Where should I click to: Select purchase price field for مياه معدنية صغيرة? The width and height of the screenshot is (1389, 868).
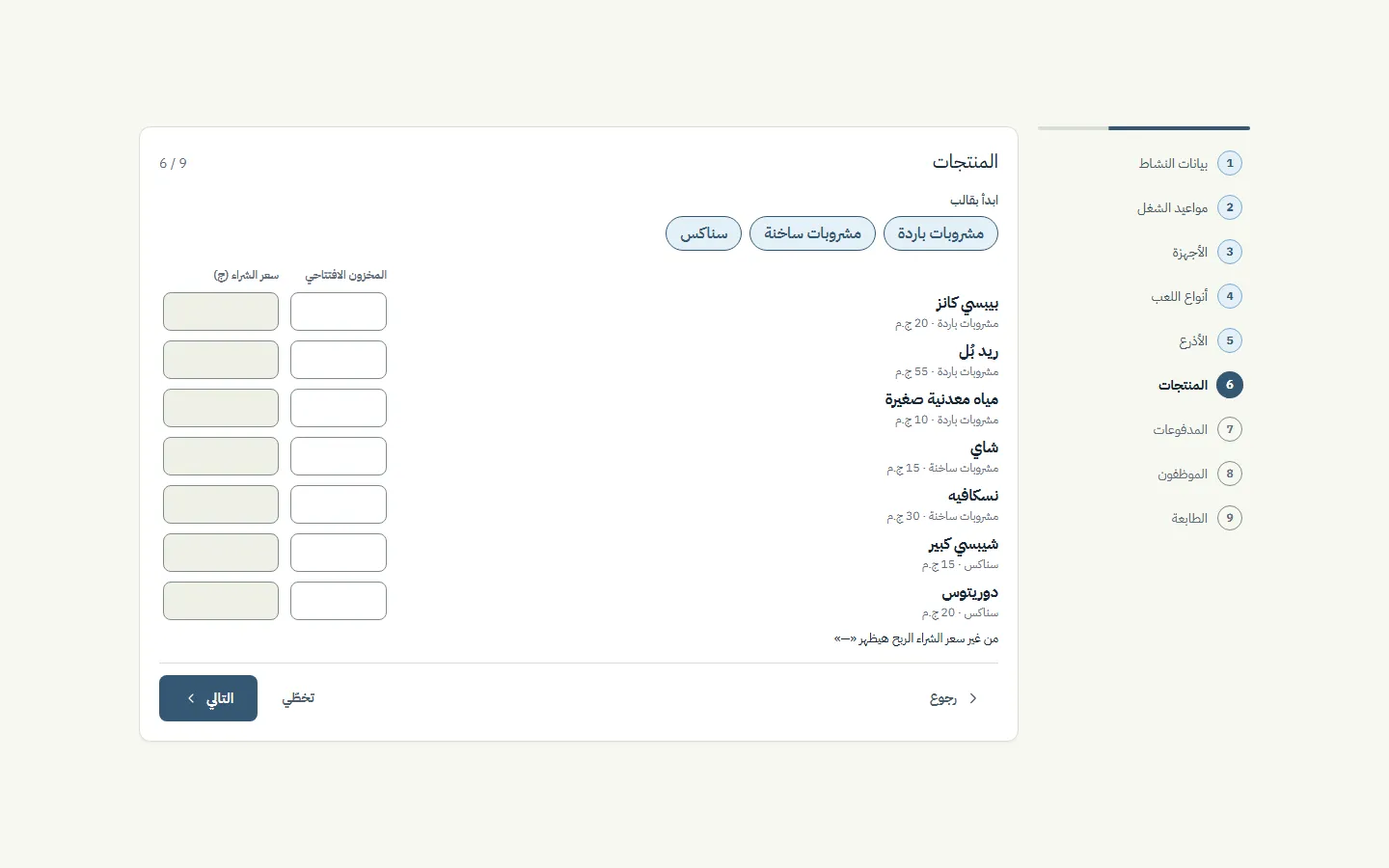pos(221,408)
